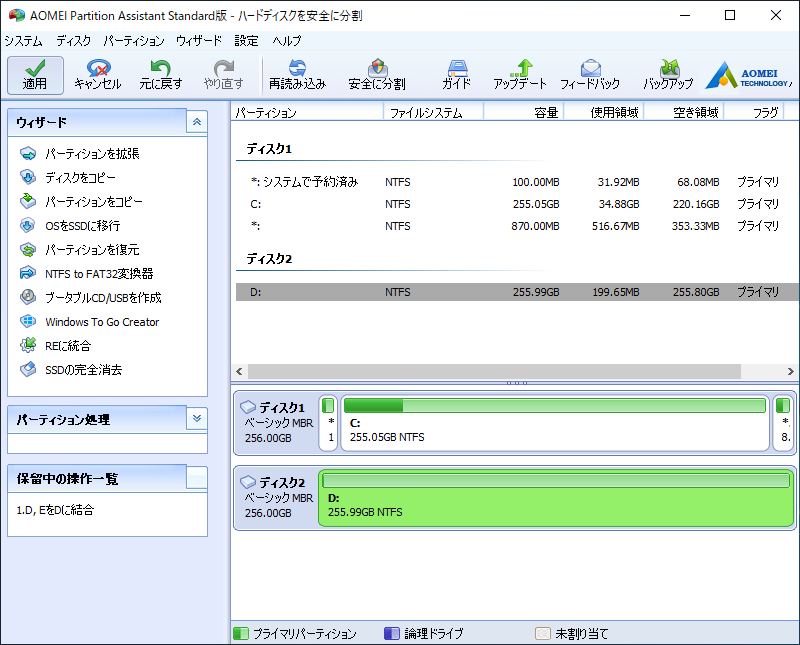Click the horizontal scrollbar left arrow

[239, 371]
